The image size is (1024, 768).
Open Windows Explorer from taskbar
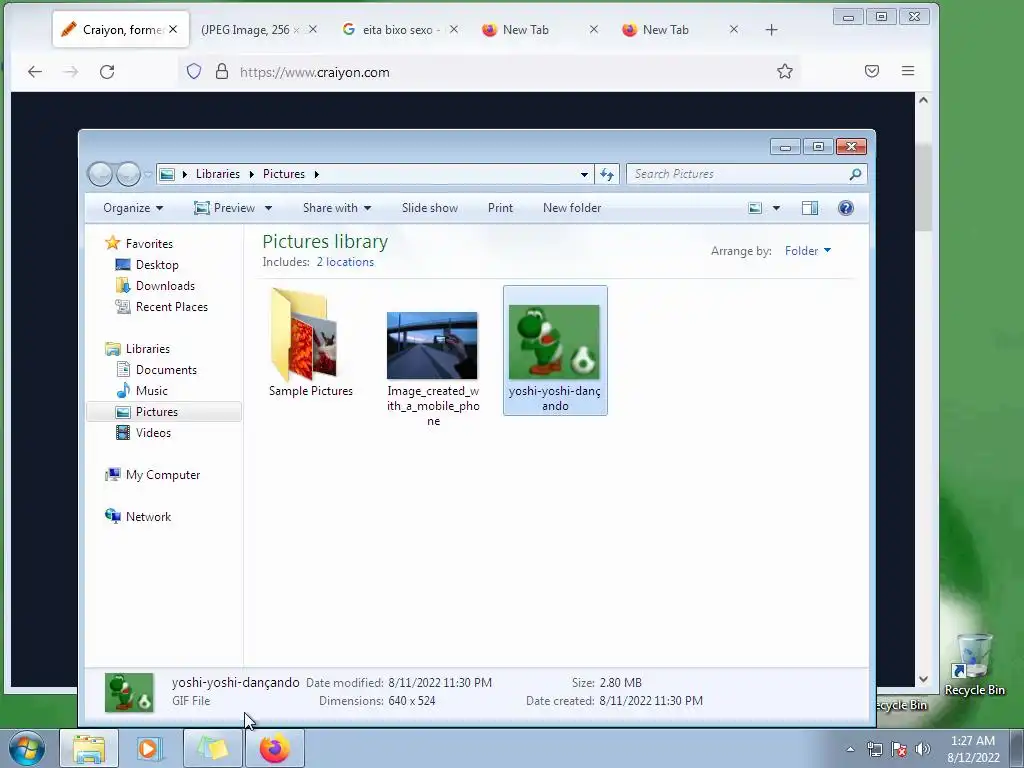pyautogui.click(x=89, y=748)
